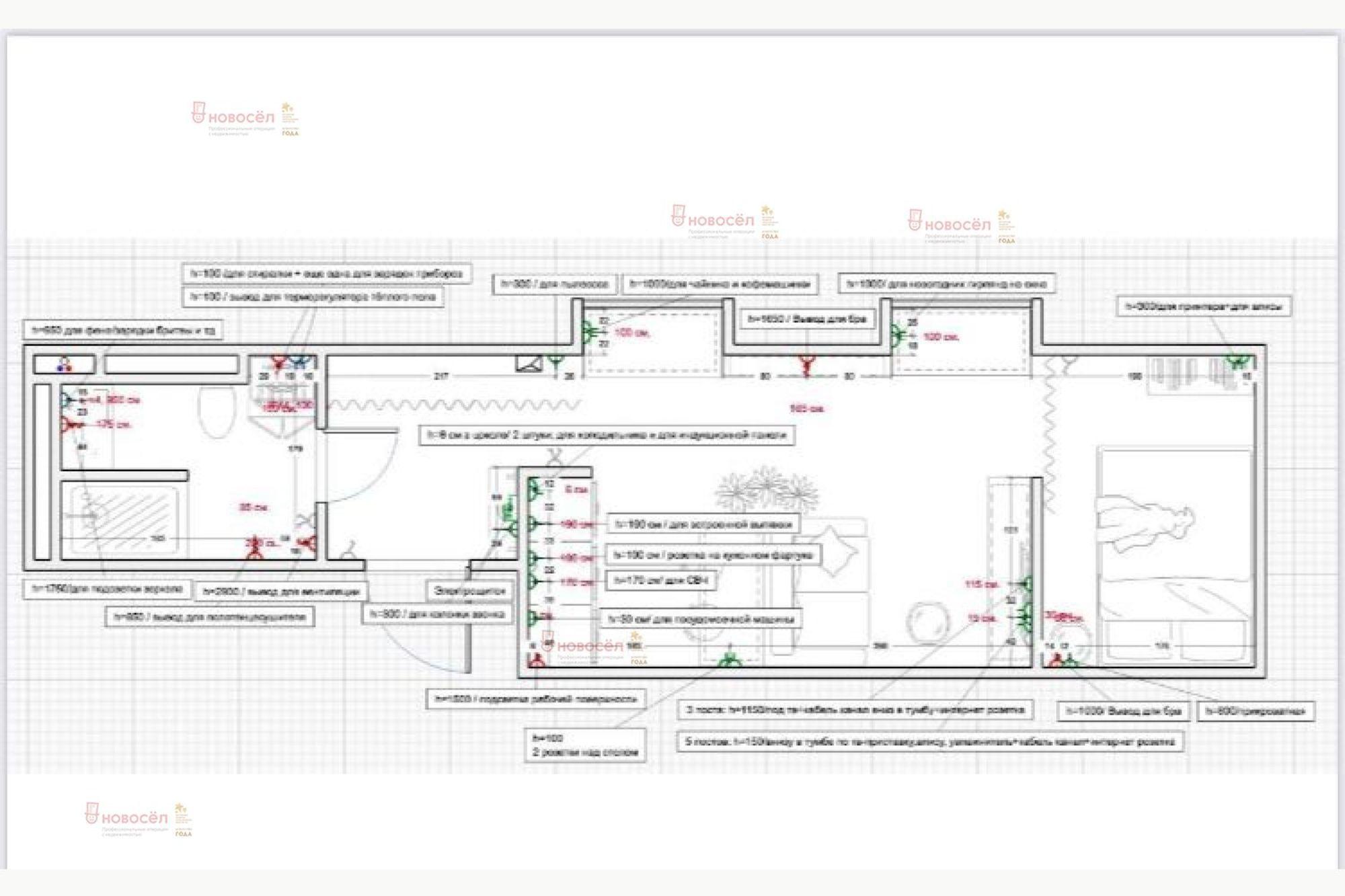
Task: Click the 'новогодних гирлянд на окно' note
Action: (x=946, y=284)
